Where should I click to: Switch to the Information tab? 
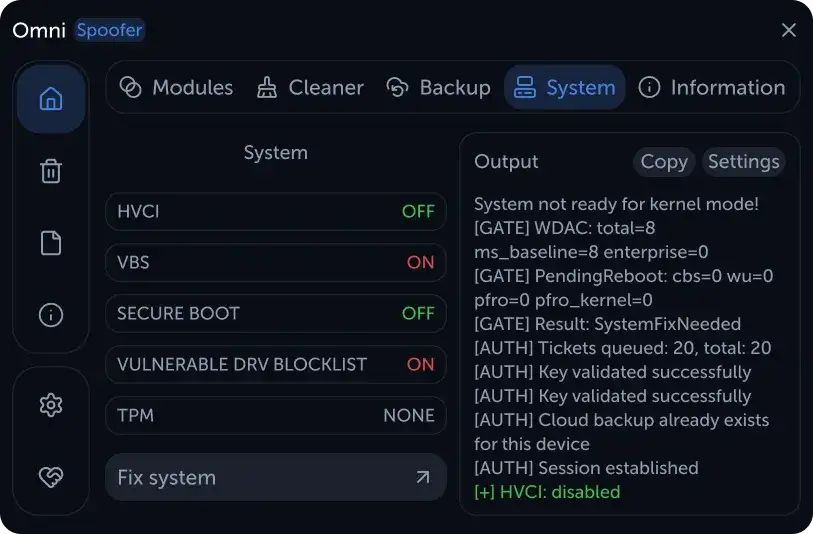click(711, 87)
